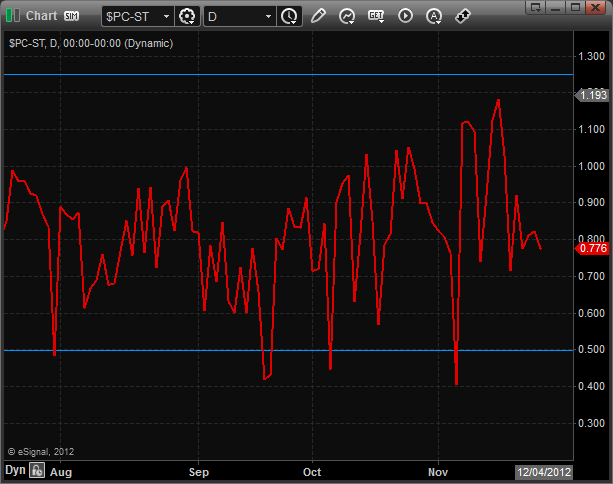Open the time template clock menu
Screen dimensions: 613x484
[289, 16]
